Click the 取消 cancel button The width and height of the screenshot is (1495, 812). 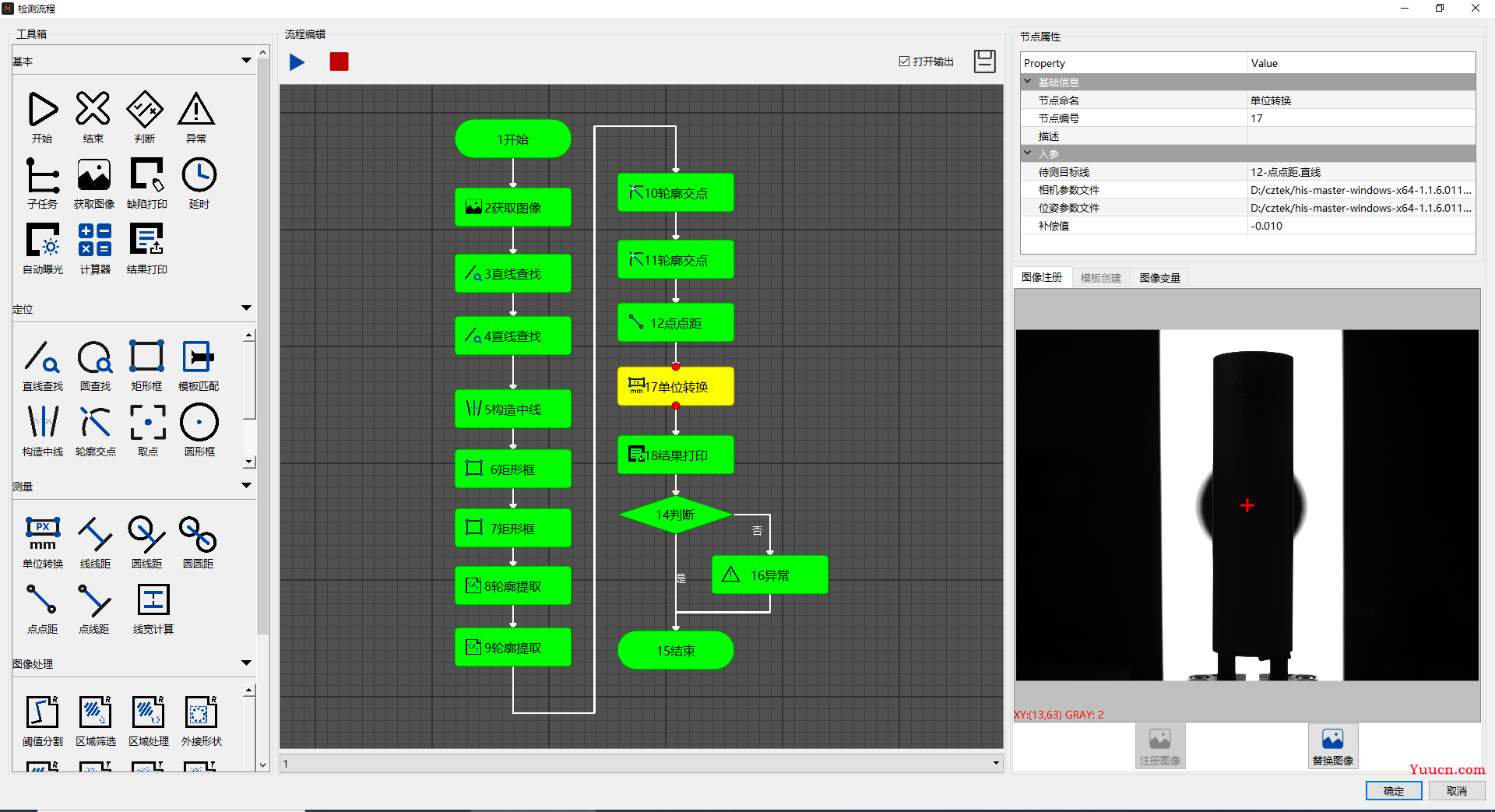[x=1457, y=791]
